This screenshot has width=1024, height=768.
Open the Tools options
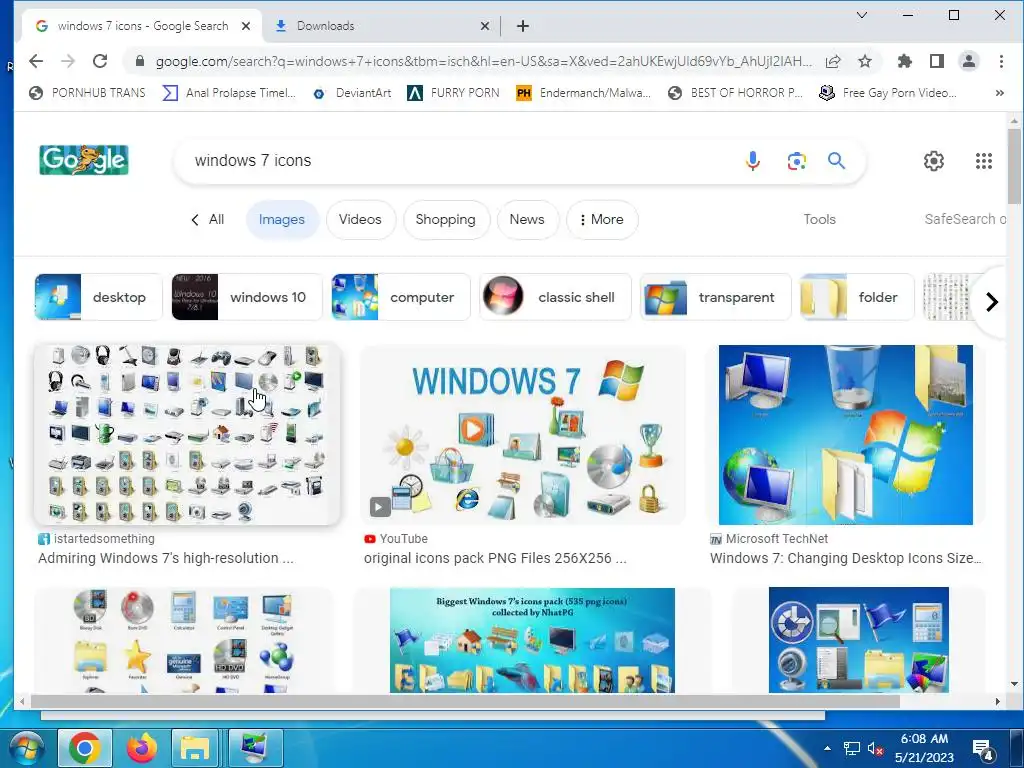pyautogui.click(x=820, y=219)
